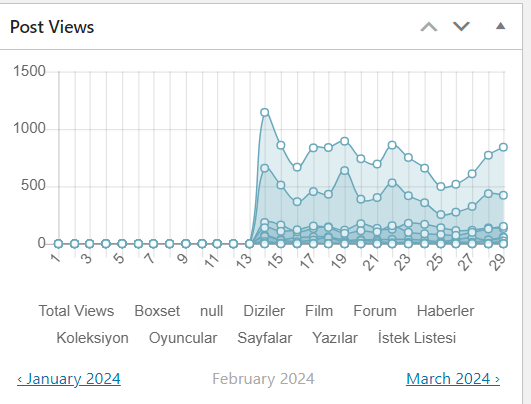
Task: Toggle Sayfalar legend entry
Action: pyautogui.click(x=264, y=338)
